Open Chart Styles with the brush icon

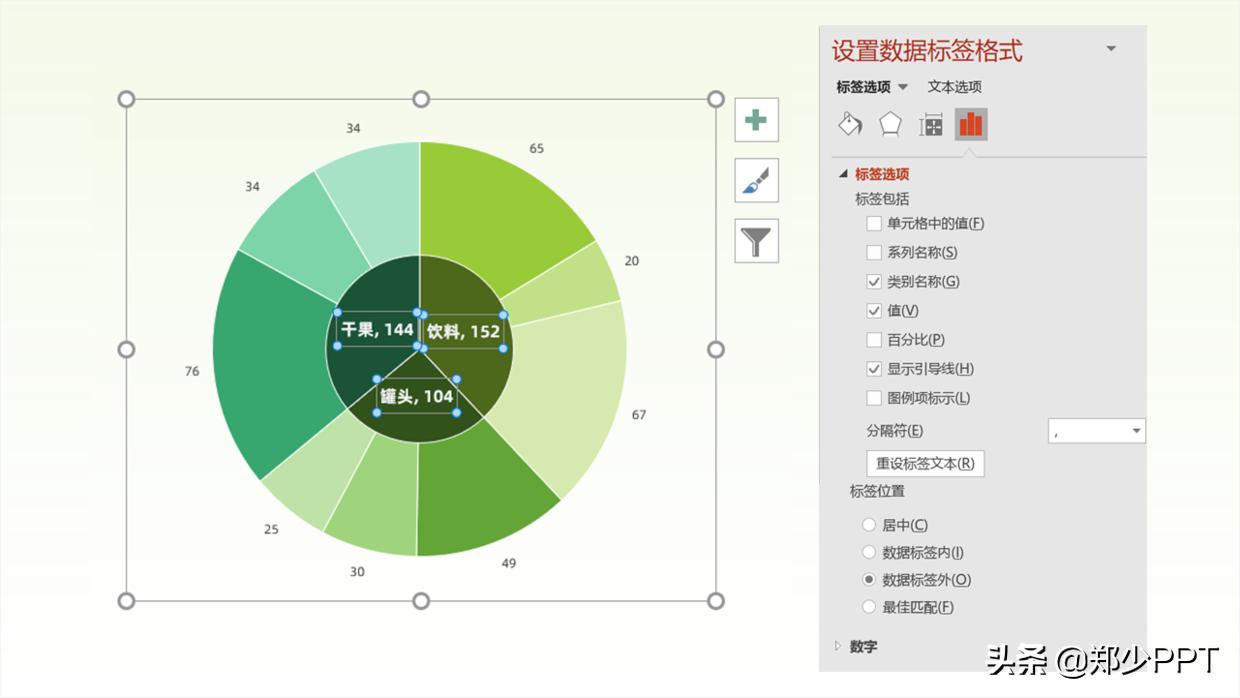pos(756,180)
